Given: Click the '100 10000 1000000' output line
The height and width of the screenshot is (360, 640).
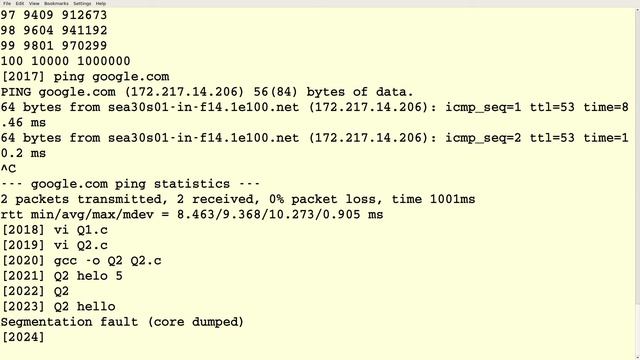Looking at the screenshot, I should point(65,61).
